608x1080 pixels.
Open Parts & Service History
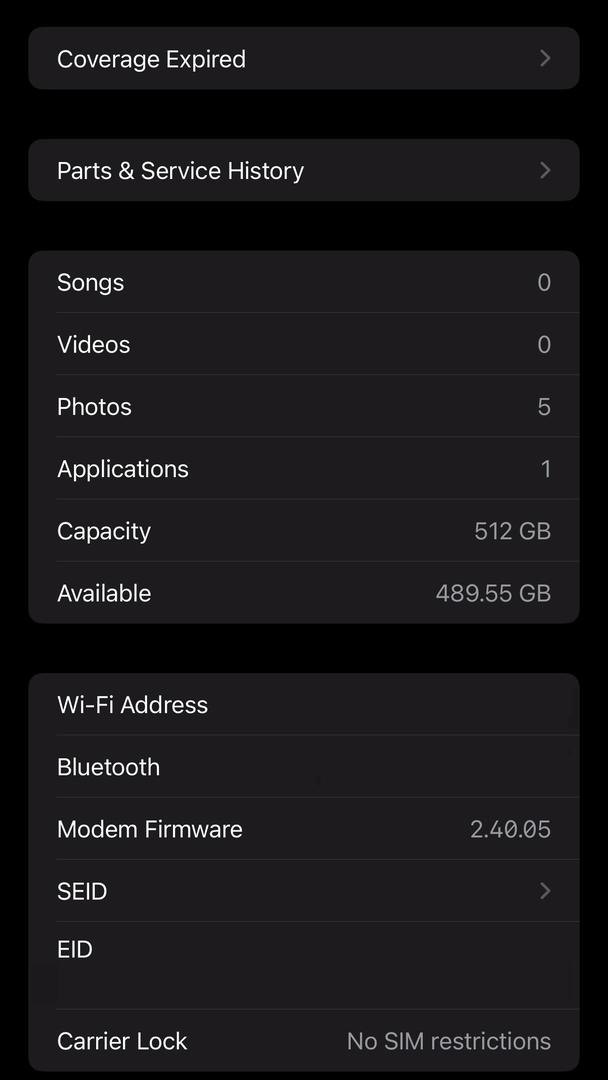click(x=180, y=171)
